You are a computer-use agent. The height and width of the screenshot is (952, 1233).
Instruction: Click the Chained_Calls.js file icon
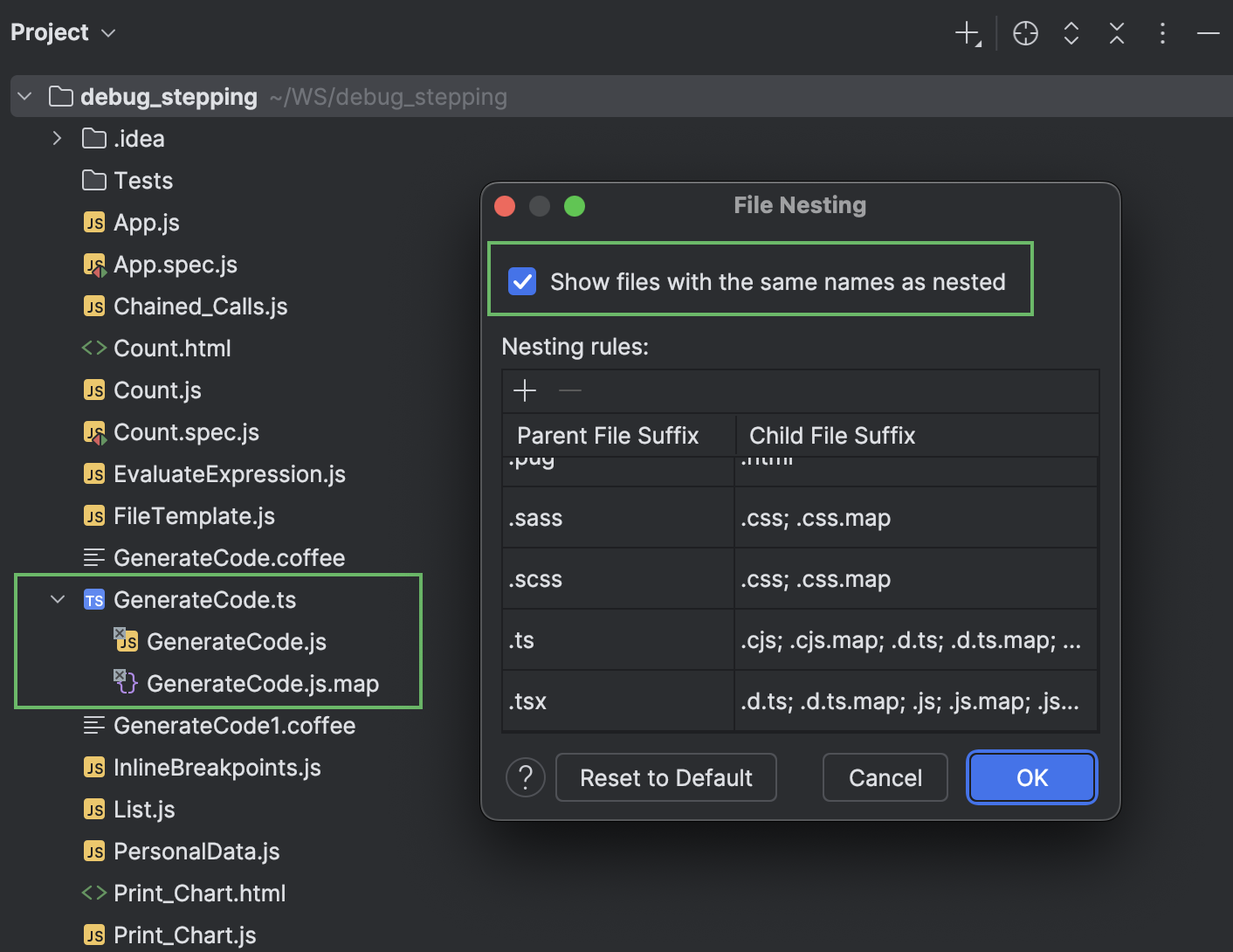pos(94,307)
